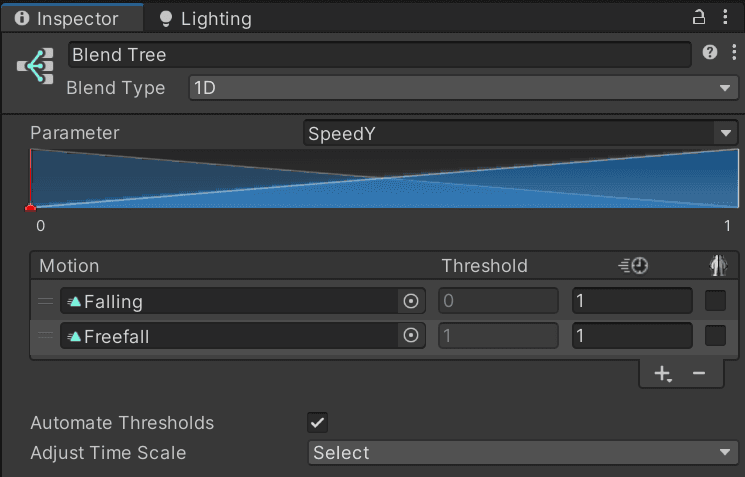The image size is (745, 477).
Task: Switch to the Lighting tab
Action: 205,18
